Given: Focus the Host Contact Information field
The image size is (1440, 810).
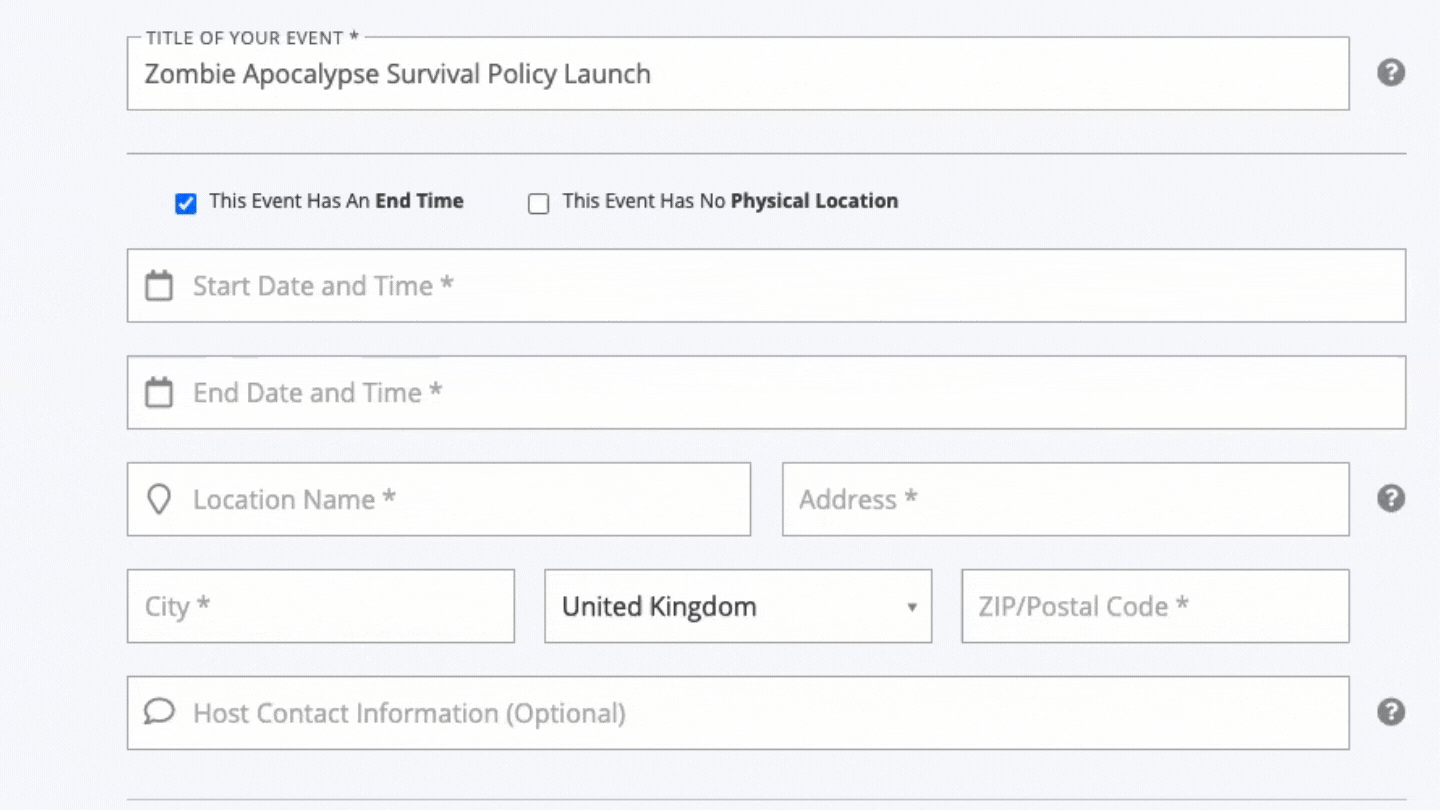Looking at the screenshot, I should click(738, 713).
